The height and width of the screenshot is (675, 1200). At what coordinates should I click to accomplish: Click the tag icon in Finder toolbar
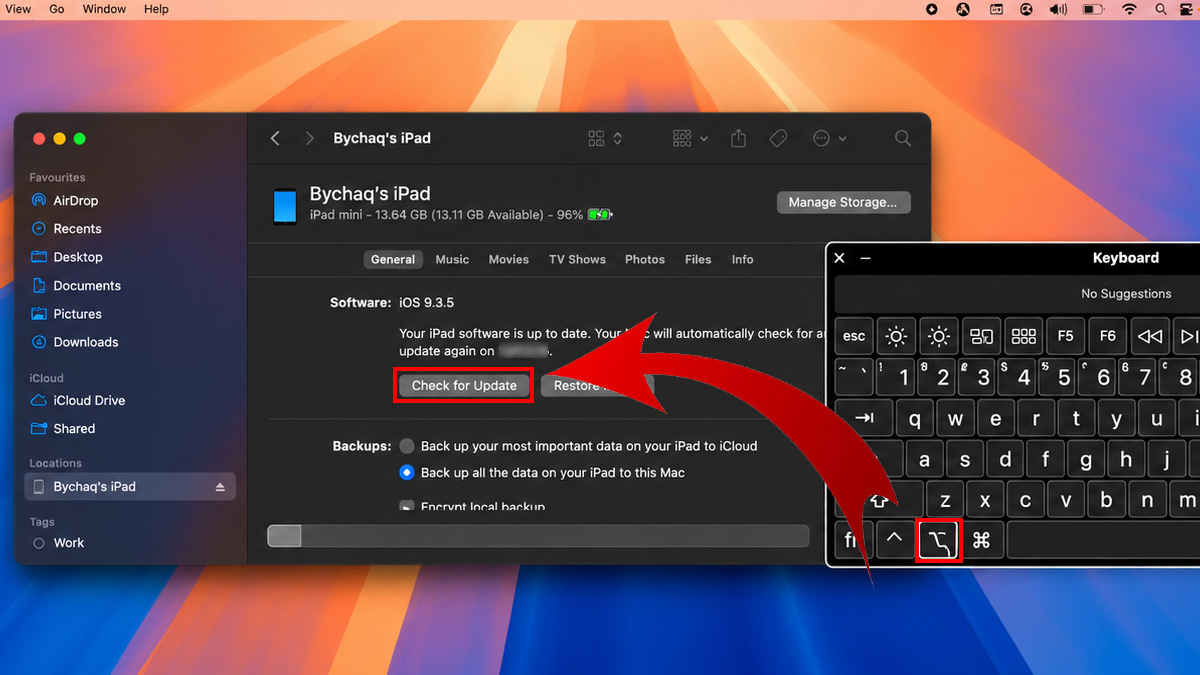pos(778,138)
